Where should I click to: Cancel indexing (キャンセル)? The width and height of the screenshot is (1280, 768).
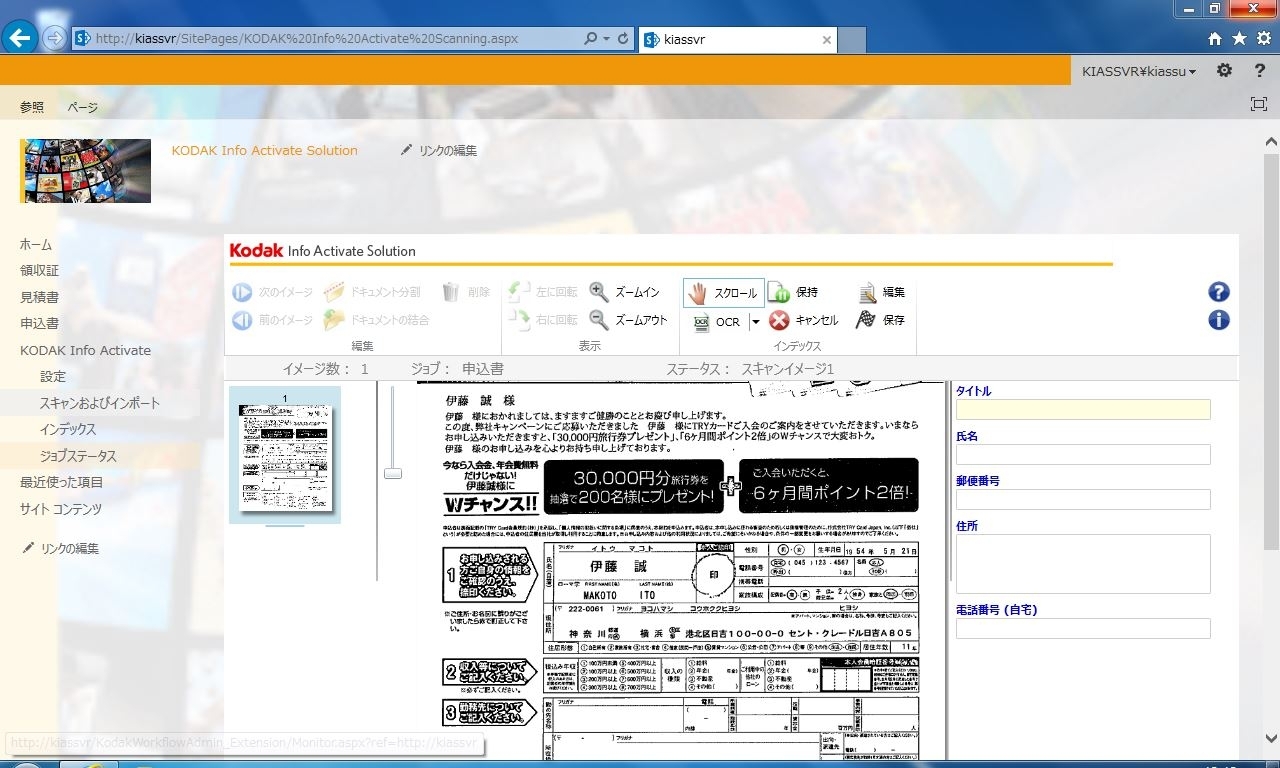(804, 320)
